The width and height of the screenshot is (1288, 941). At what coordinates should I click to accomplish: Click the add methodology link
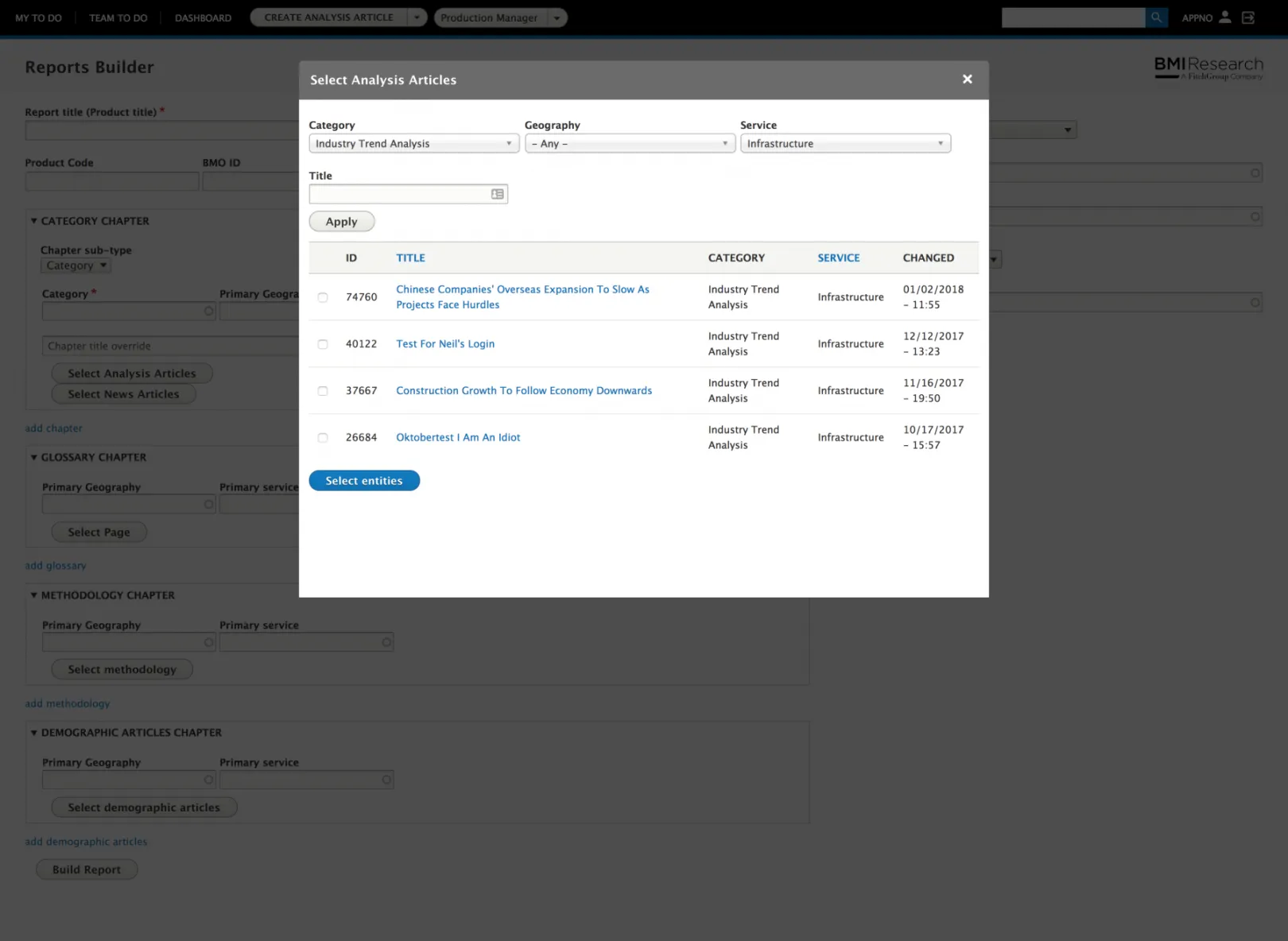click(68, 704)
